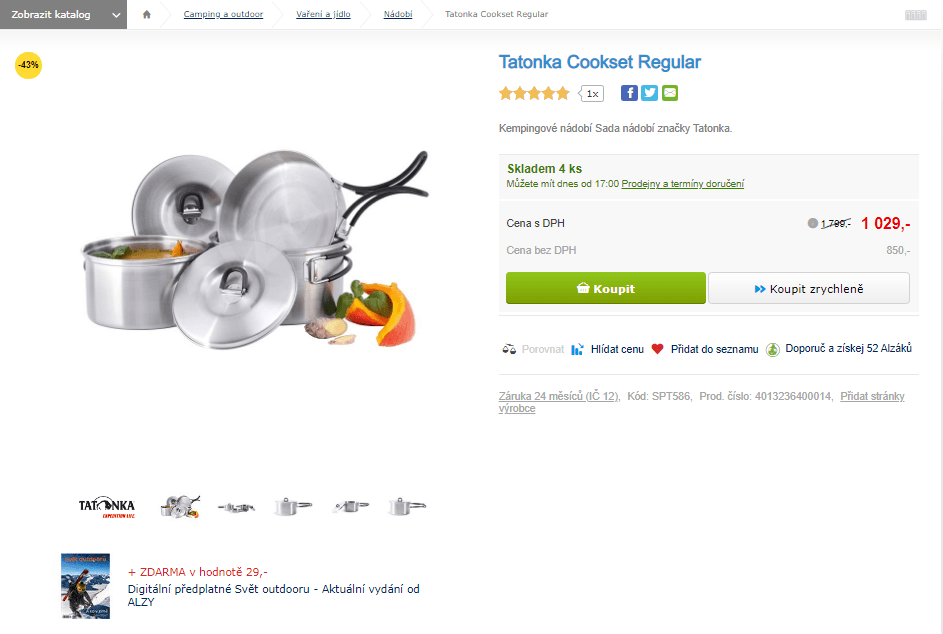Select the Tatonka logo thumbnail
Image resolution: width=943 pixels, height=634 pixels.
(x=107, y=507)
